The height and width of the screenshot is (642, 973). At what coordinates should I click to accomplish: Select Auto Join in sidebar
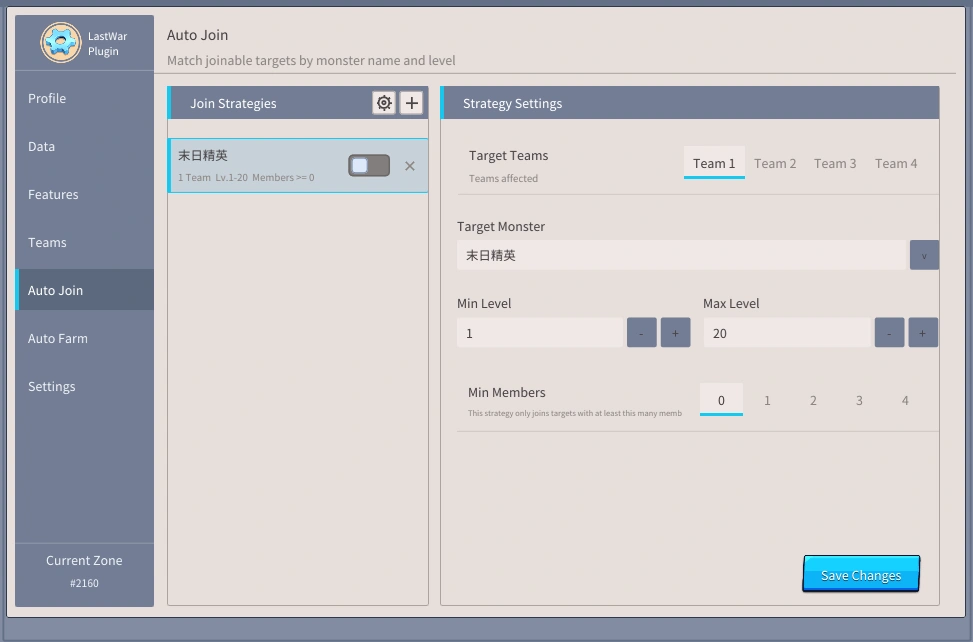tap(84, 290)
